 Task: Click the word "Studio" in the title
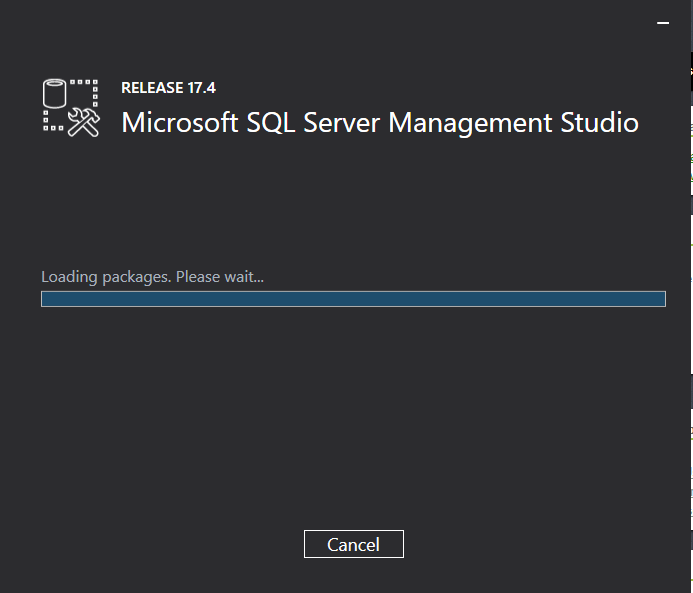[x=599, y=122]
